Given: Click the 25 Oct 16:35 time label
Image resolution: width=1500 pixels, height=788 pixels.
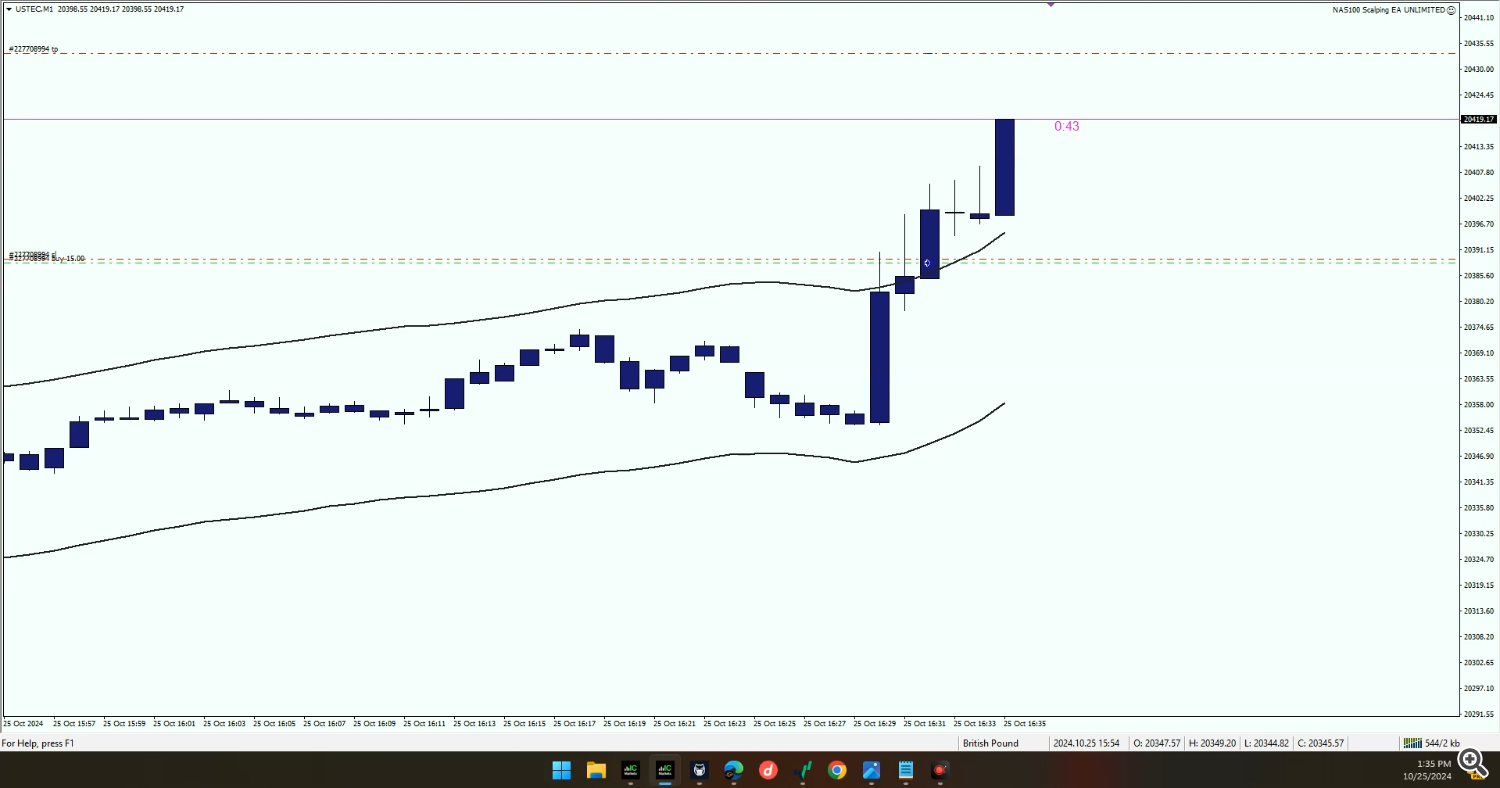Looking at the screenshot, I should [1025, 723].
